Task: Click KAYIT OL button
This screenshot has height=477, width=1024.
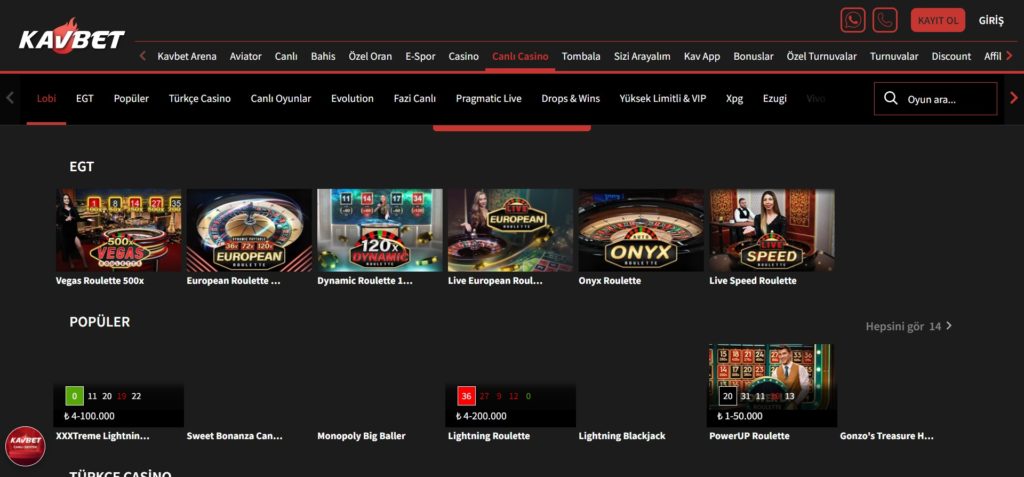Action: 937,20
